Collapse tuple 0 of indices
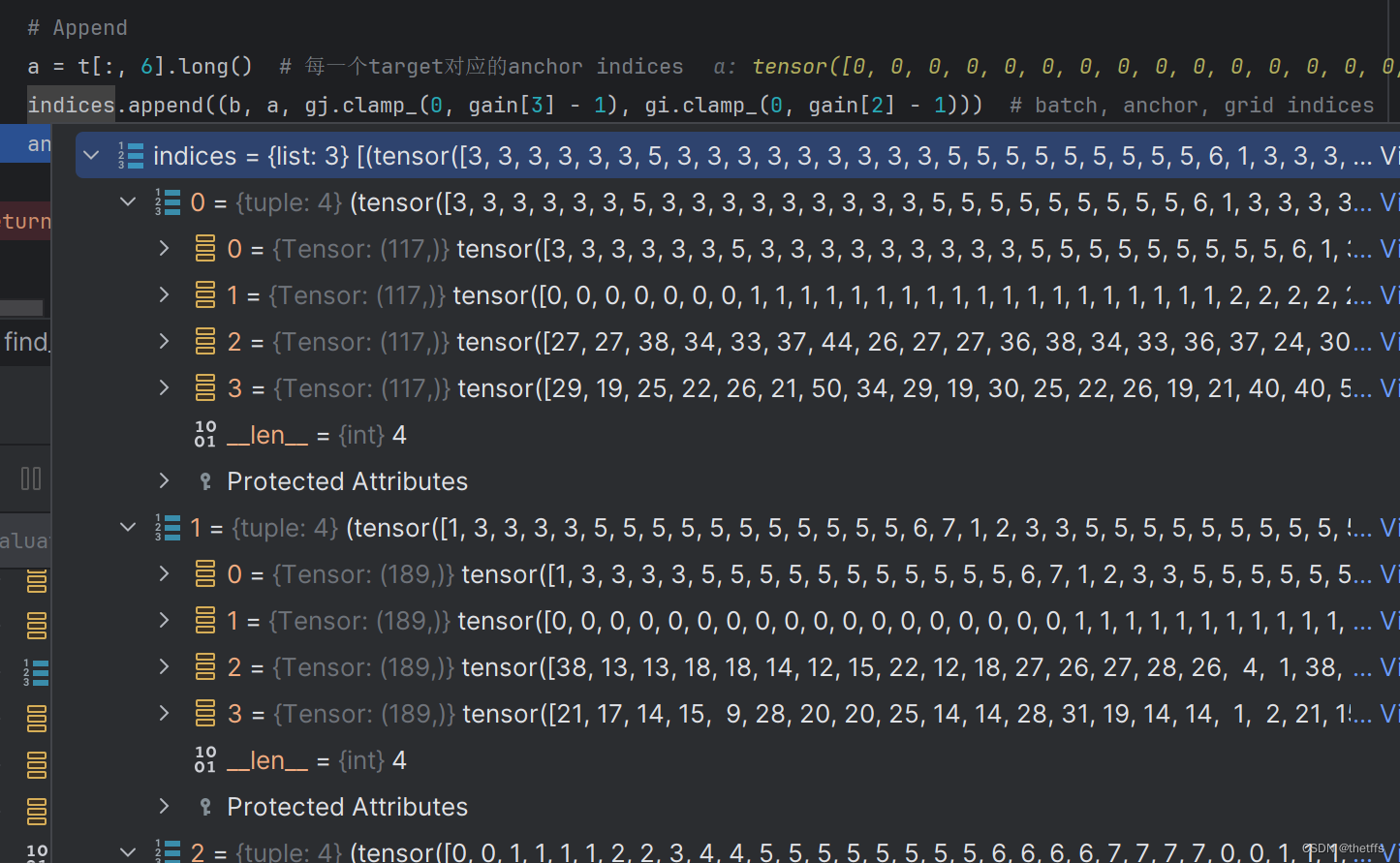The width and height of the screenshot is (1400, 863). 128,201
